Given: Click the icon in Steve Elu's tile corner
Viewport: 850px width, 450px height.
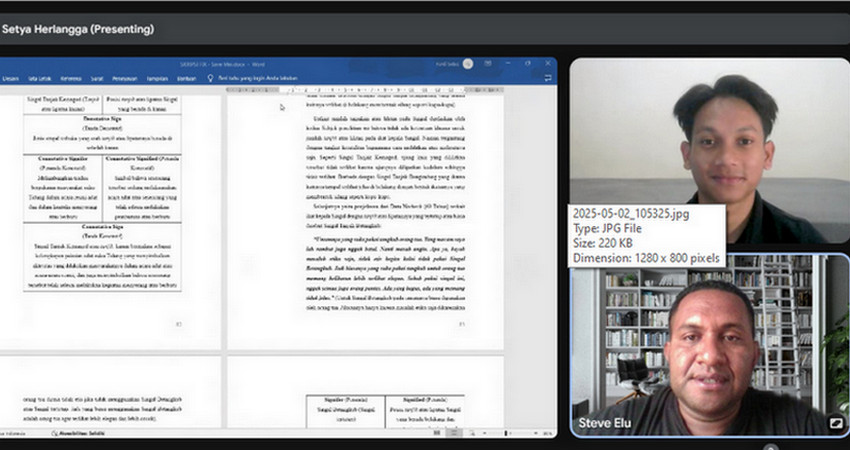Looking at the screenshot, I should [x=836, y=423].
